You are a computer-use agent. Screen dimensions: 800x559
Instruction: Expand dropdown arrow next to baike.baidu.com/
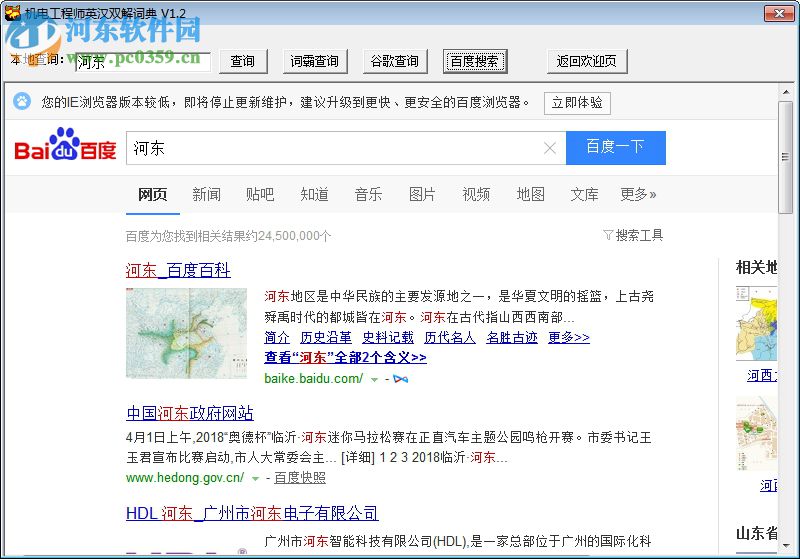click(x=374, y=379)
